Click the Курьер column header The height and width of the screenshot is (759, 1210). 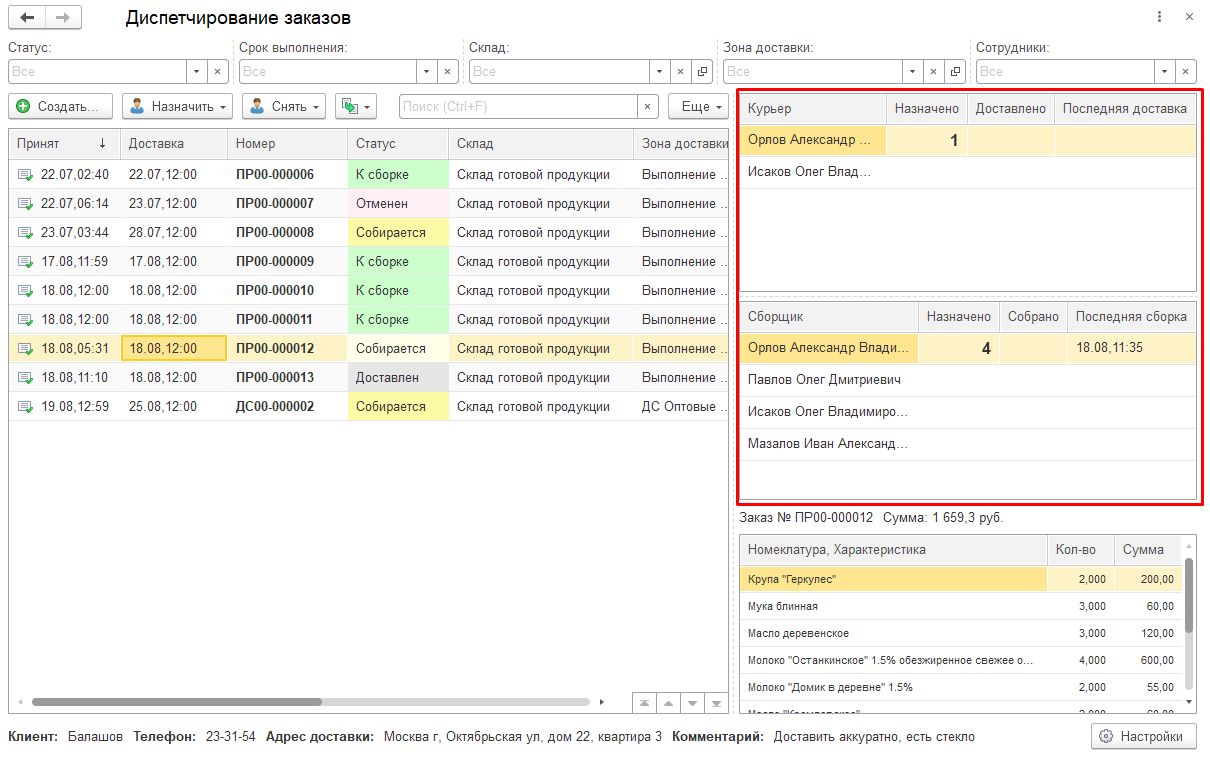point(813,109)
